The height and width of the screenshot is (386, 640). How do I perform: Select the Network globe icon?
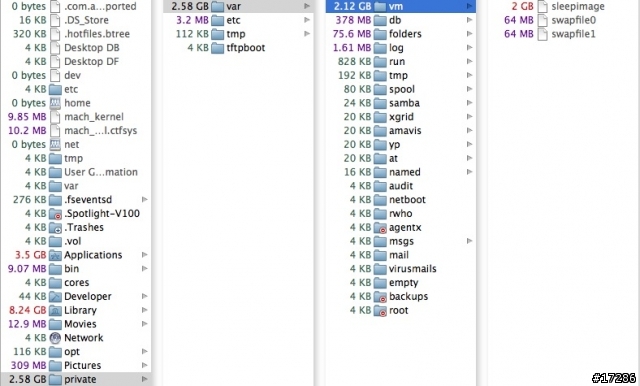click(x=55, y=338)
